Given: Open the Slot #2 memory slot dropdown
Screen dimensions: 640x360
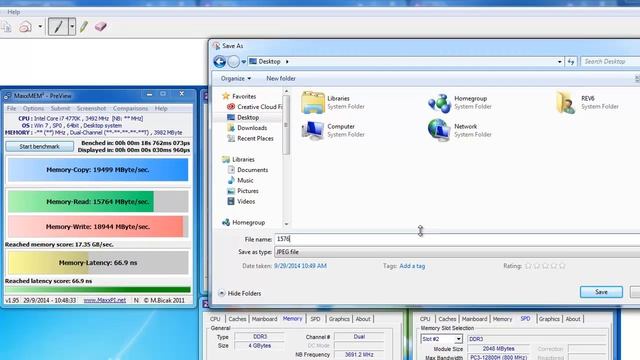Looking at the screenshot, I should click(x=458, y=339).
